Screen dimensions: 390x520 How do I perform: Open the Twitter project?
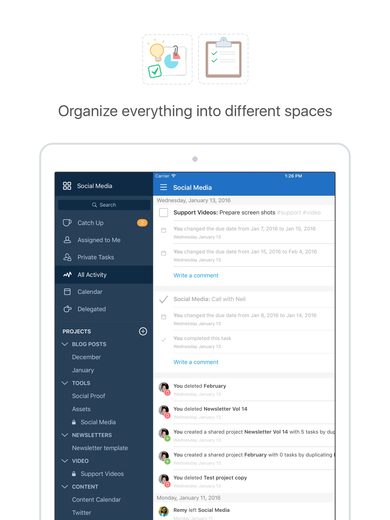coord(81,513)
